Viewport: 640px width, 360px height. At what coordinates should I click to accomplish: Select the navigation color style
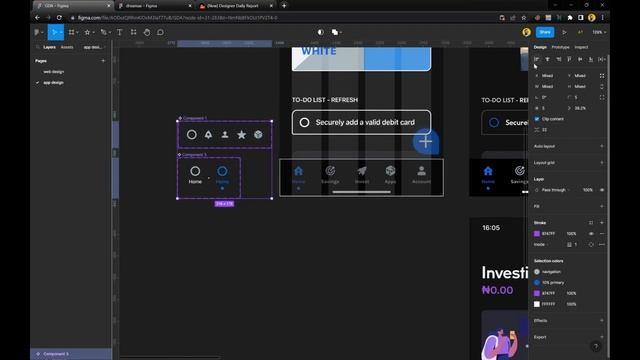(547, 272)
